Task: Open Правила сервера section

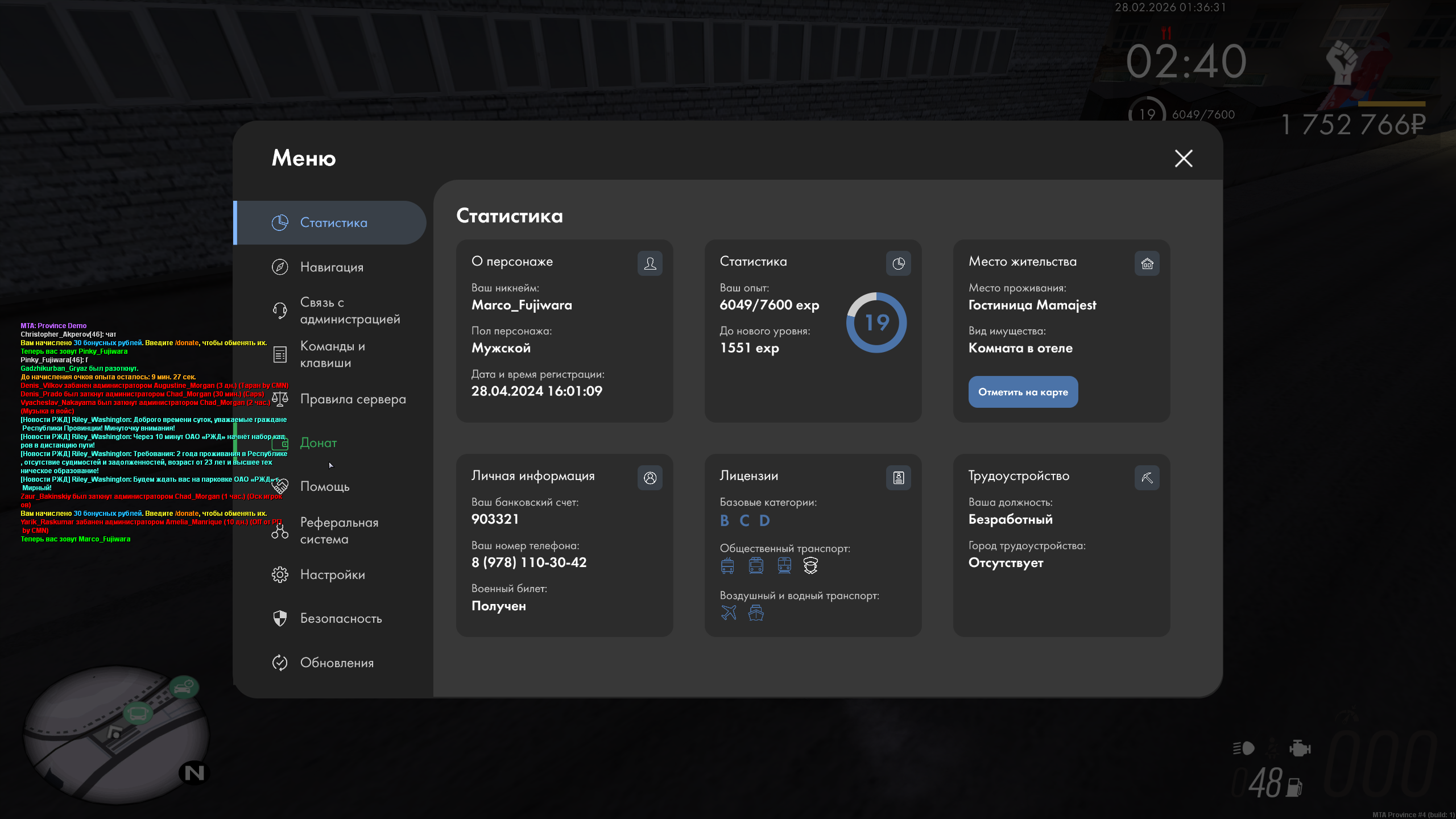Action: pos(353,399)
